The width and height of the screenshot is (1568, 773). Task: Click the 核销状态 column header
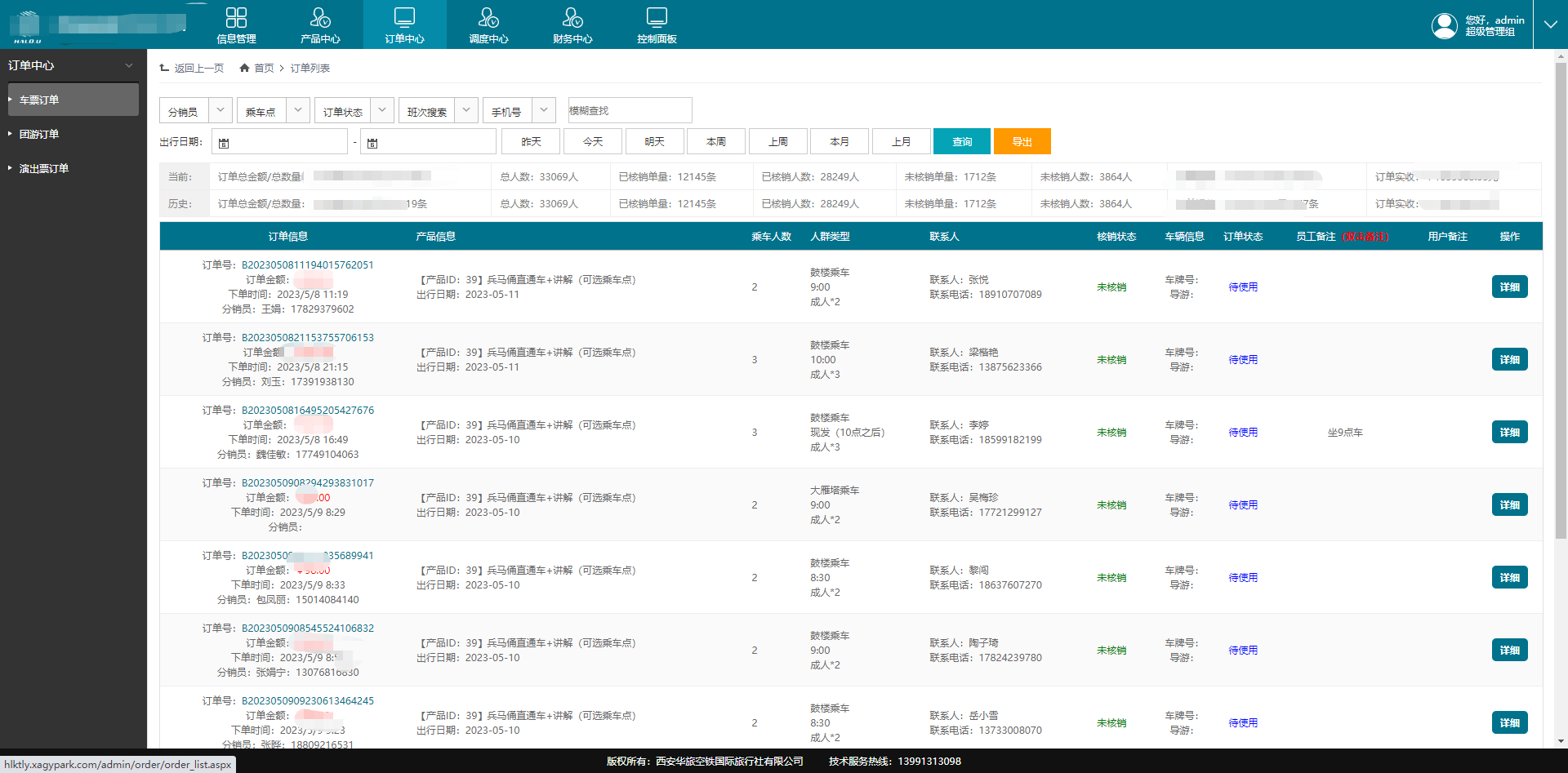point(1116,237)
